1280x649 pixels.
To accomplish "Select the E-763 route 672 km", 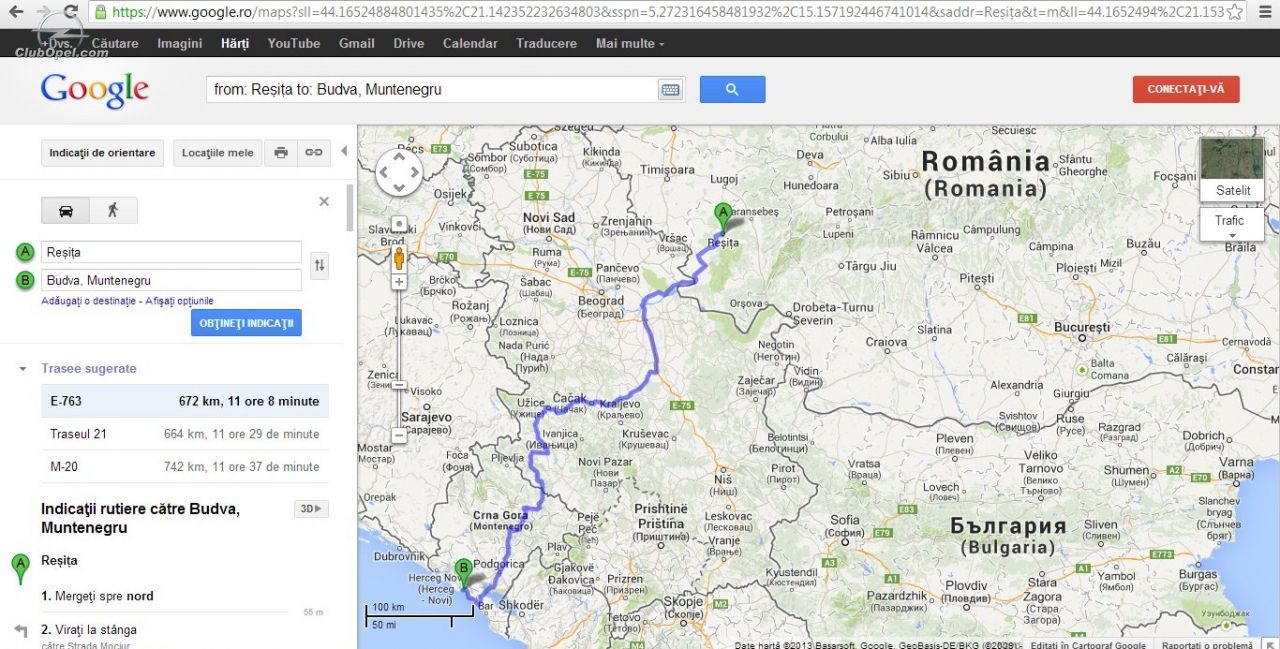I will click(x=185, y=401).
